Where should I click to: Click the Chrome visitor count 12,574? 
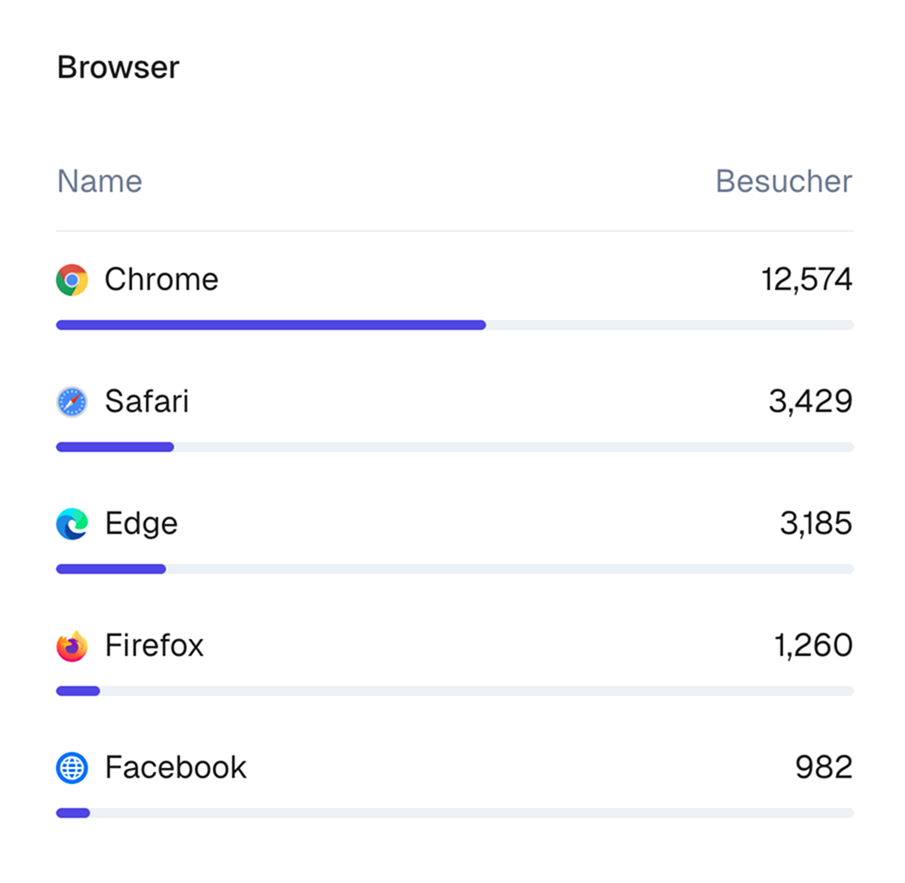806,279
